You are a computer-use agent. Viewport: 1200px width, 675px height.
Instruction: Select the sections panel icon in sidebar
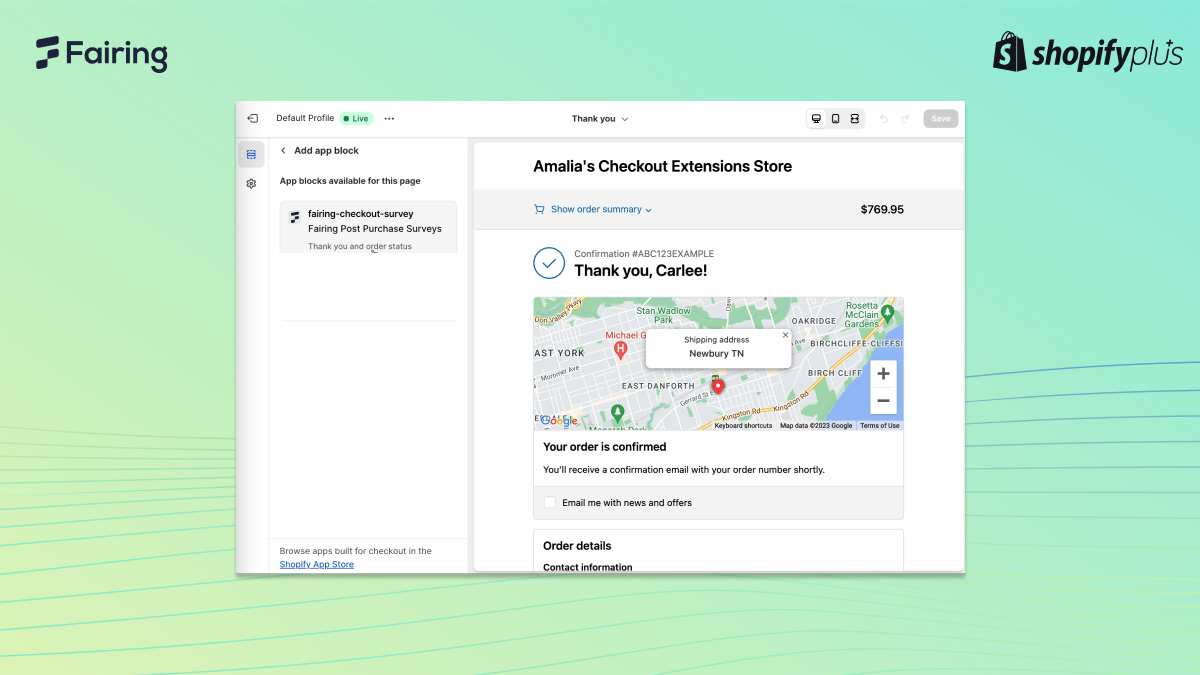click(x=251, y=154)
